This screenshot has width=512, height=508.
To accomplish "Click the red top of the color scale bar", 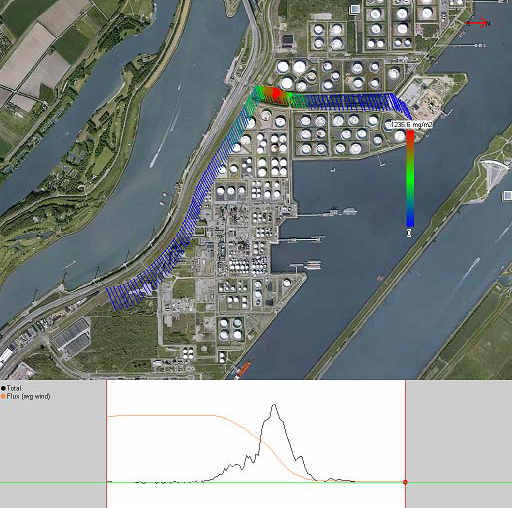I will tap(410, 137).
